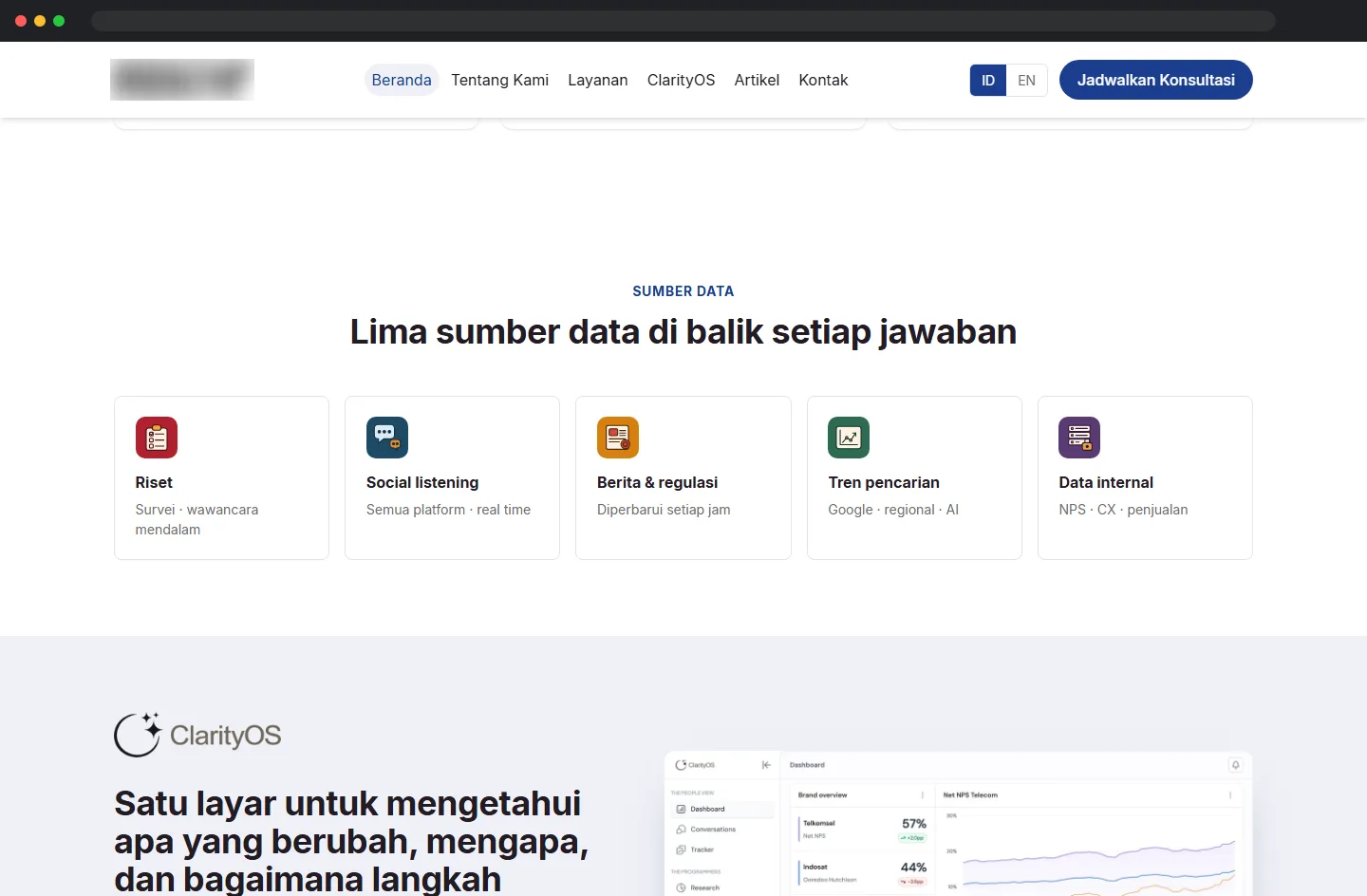Click the green Tren pencarian chart icon

coord(849,438)
